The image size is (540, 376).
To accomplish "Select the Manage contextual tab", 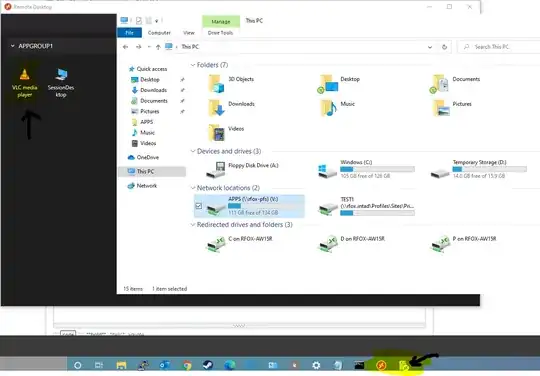I will pyautogui.click(x=221, y=21).
